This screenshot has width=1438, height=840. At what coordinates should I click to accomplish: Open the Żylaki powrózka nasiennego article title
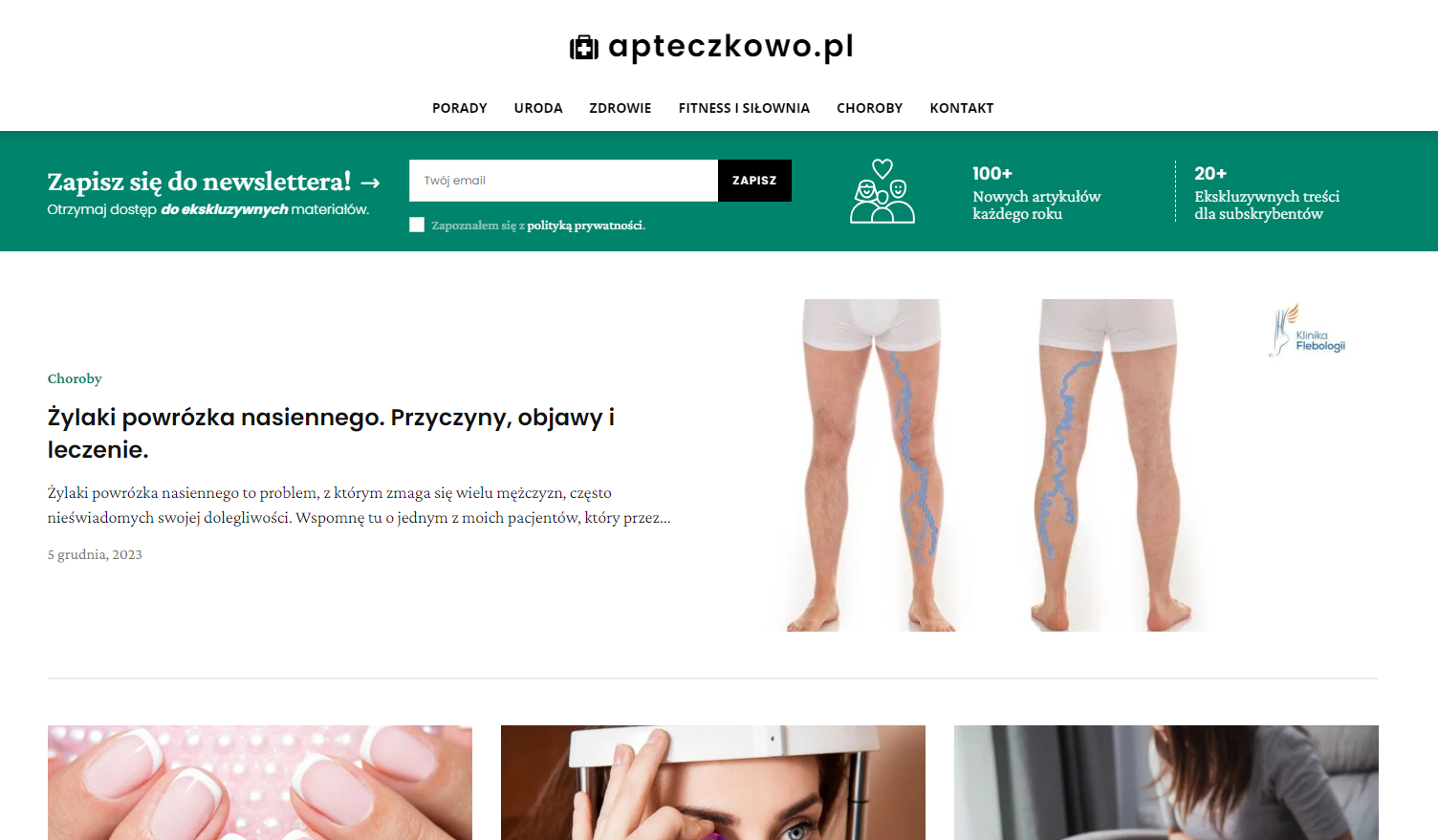(x=331, y=433)
